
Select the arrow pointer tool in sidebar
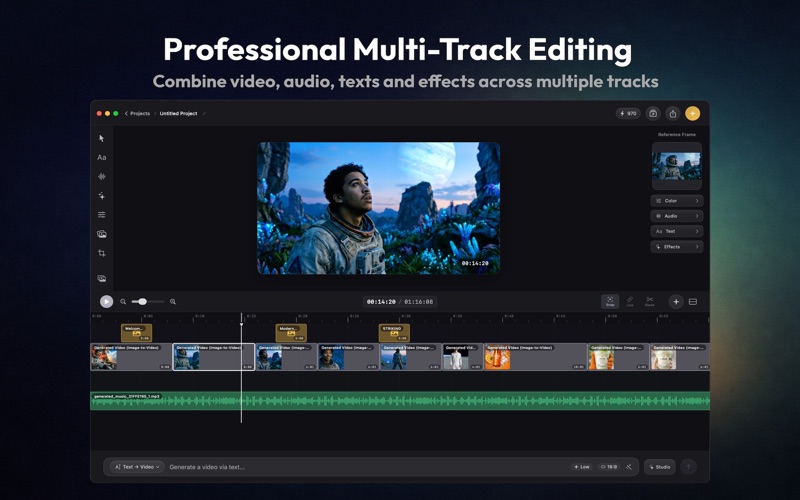coord(102,138)
